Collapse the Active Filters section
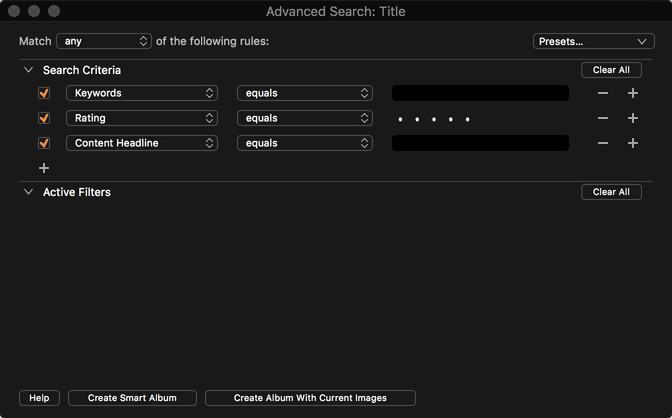This screenshot has width=672, height=418. point(28,192)
